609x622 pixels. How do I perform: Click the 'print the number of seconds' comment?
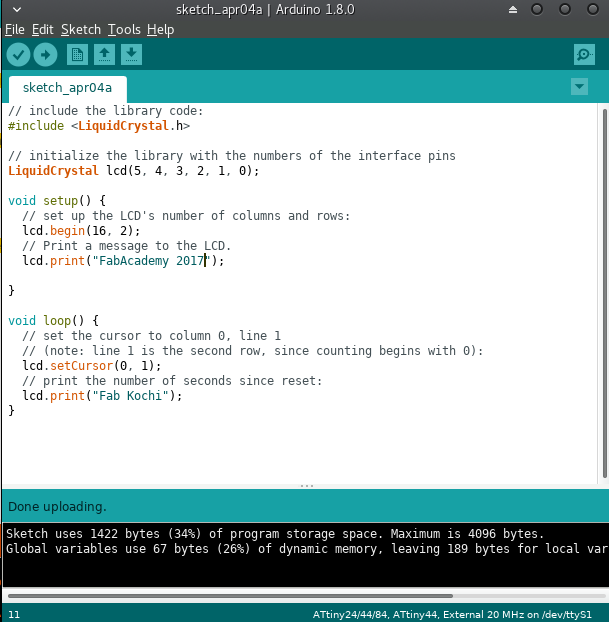pyautogui.click(x=172, y=381)
